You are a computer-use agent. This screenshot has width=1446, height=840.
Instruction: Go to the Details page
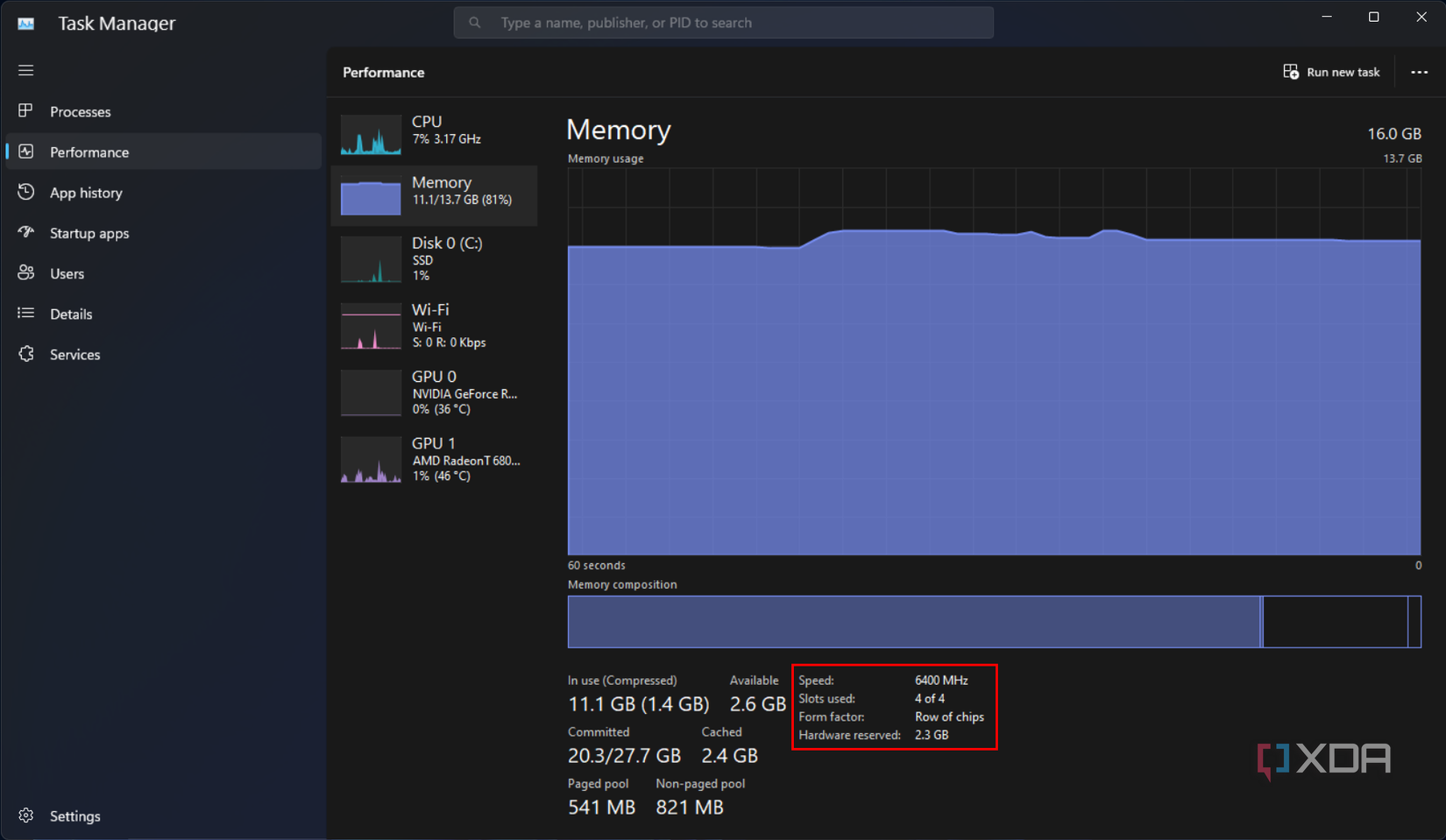click(71, 313)
